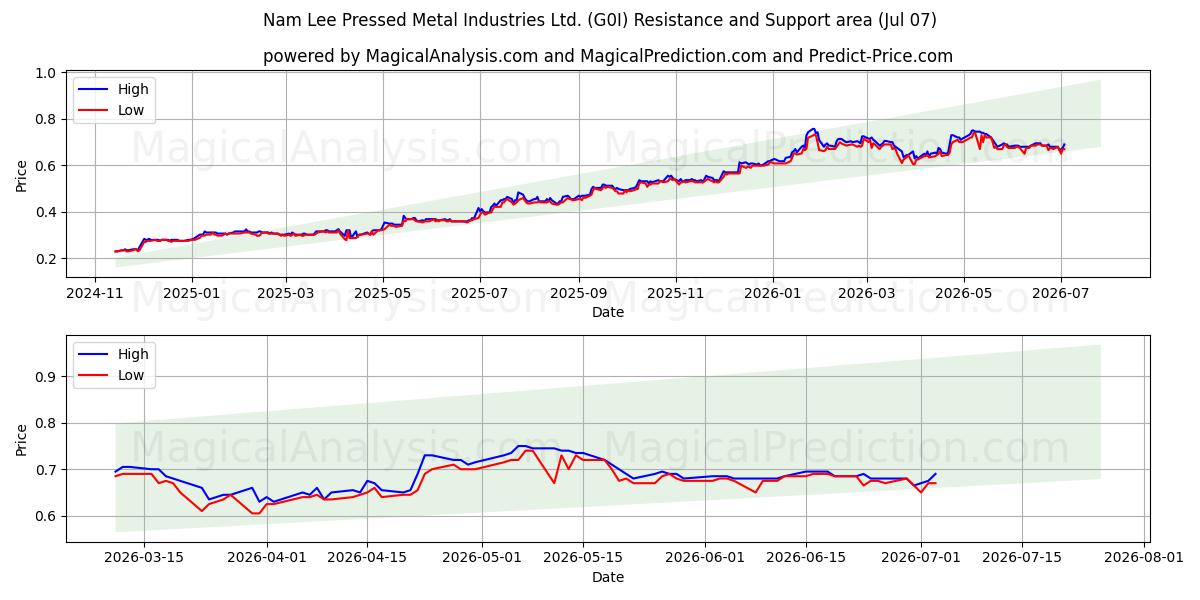Screen dimensions: 1200x600
Task: Click the '2026-07' x-axis label
Action: (x=1059, y=294)
